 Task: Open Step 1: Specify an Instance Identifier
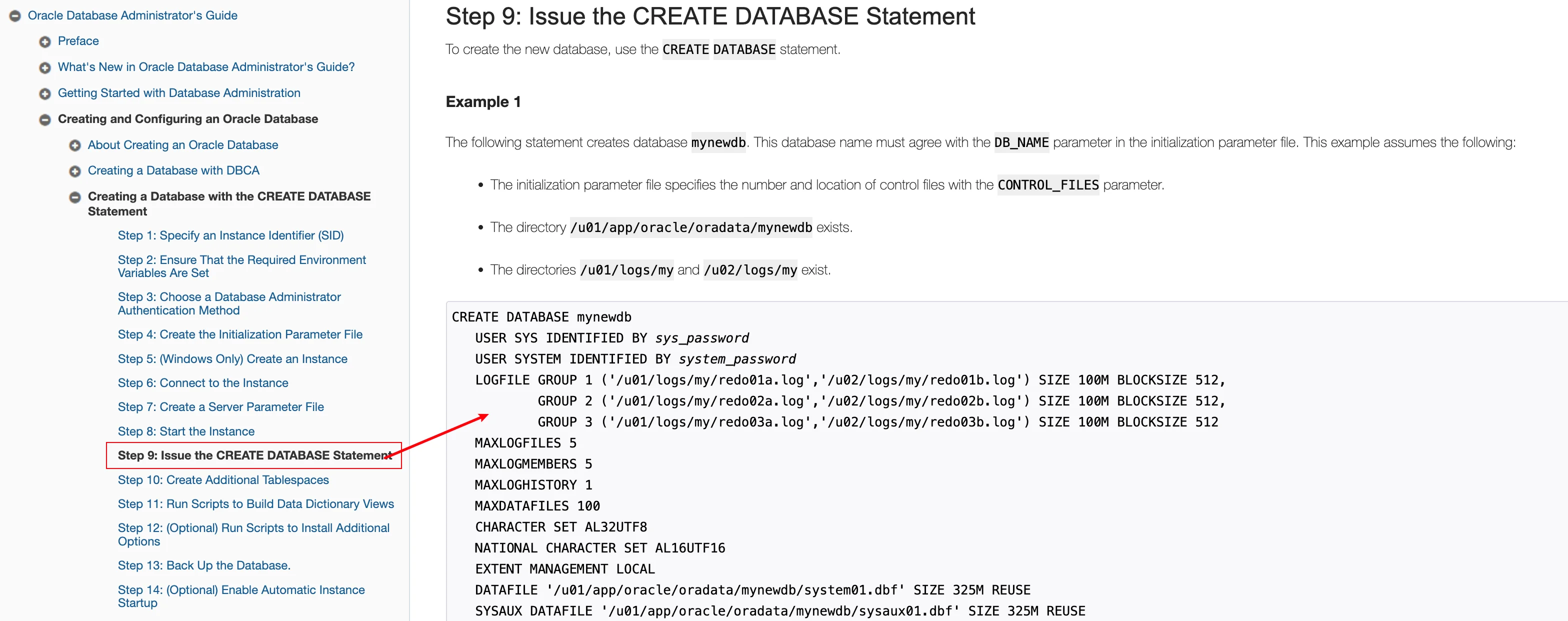(x=230, y=235)
